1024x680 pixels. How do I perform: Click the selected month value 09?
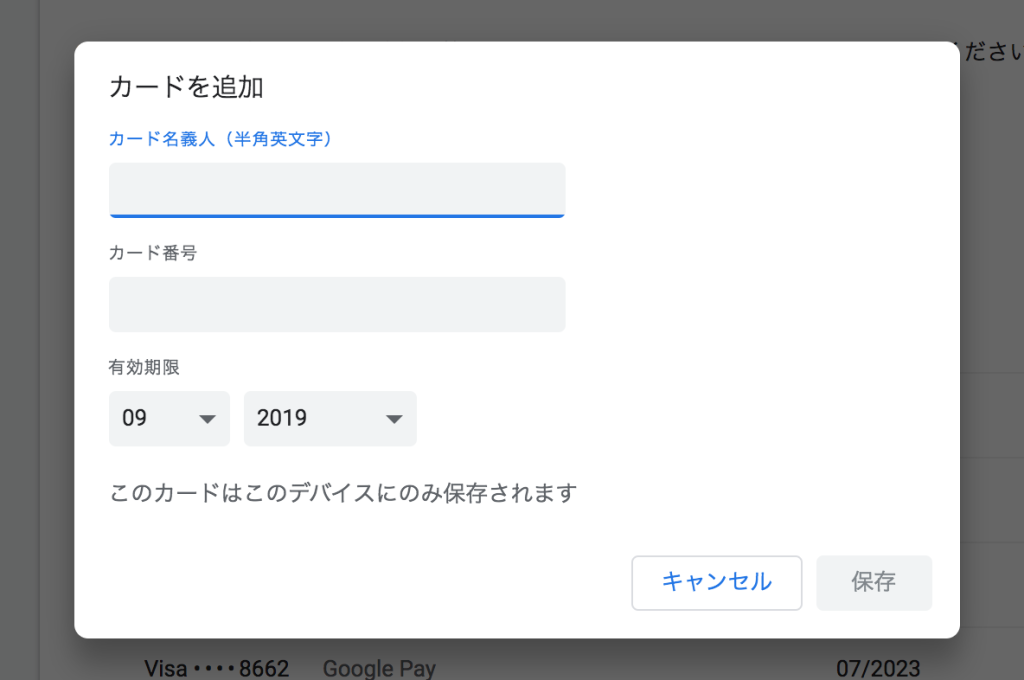(135, 418)
